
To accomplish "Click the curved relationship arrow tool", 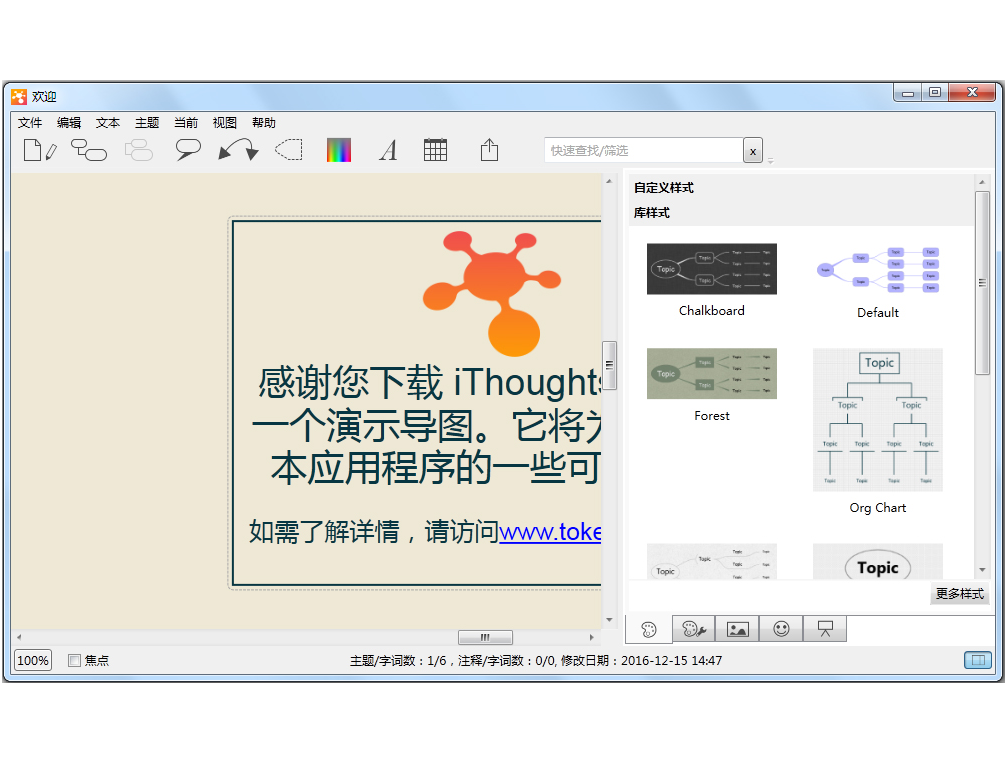I will click(237, 149).
